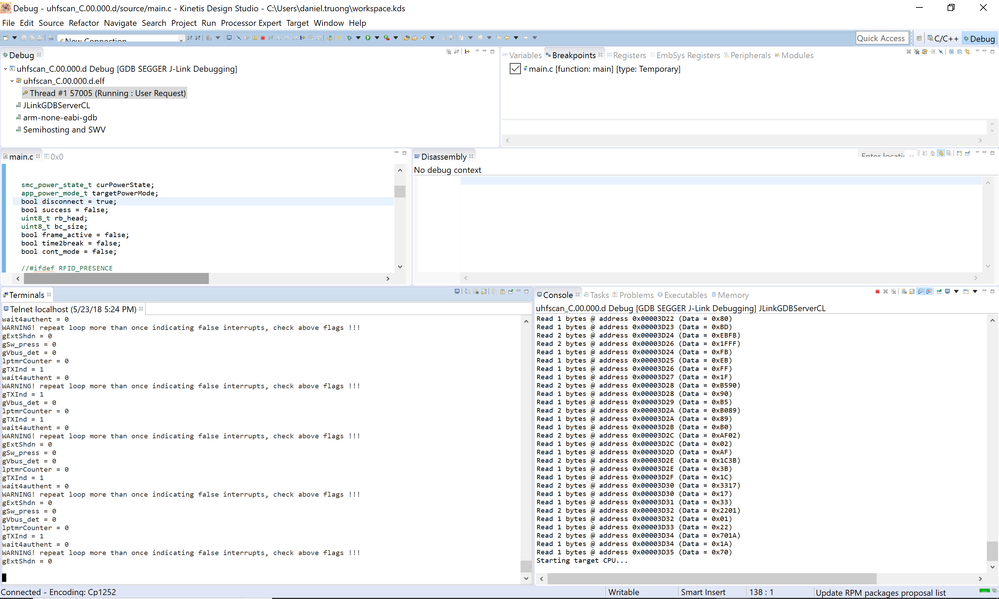Screen dimensions: 999x599
Task: Open New Console View dropdown arrow
Action: click(x=975, y=291)
